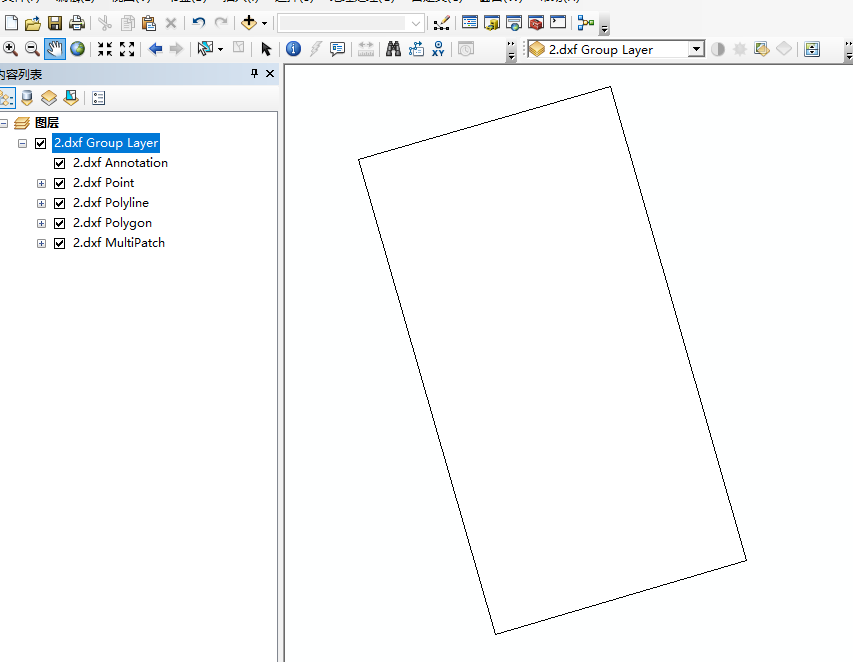Select the Zoom In tool
The height and width of the screenshot is (662, 853).
coord(11,49)
